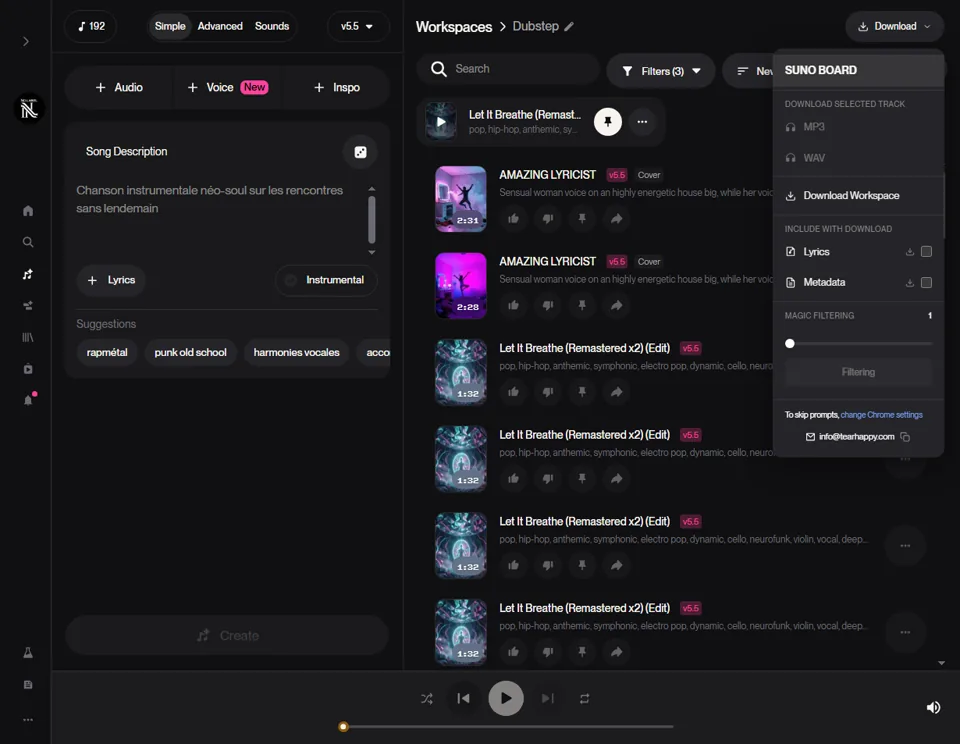
Task: Click inside the Song Description text field
Action: point(219,217)
